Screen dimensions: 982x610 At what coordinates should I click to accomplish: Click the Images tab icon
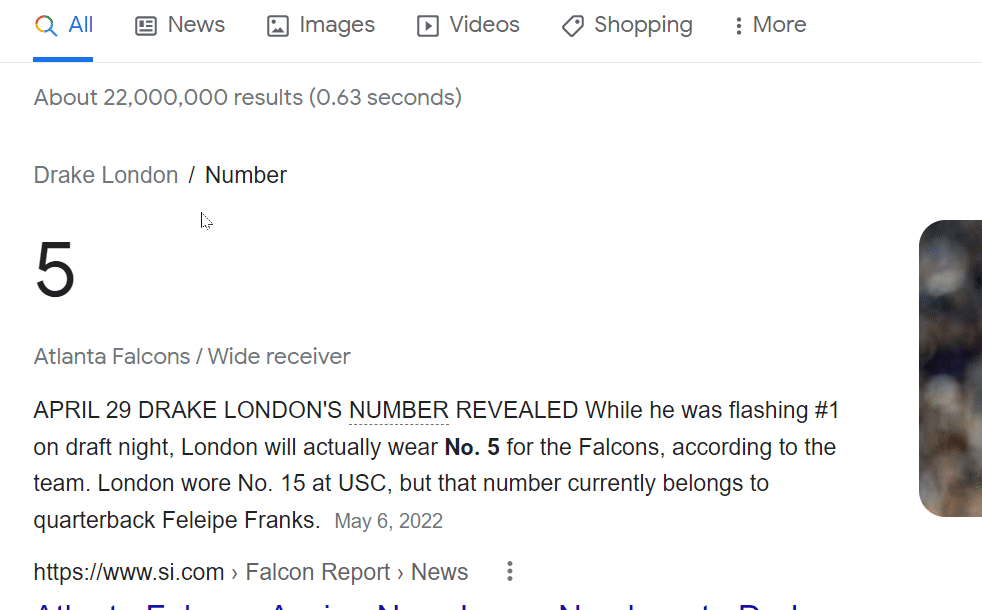[x=276, y=24]
